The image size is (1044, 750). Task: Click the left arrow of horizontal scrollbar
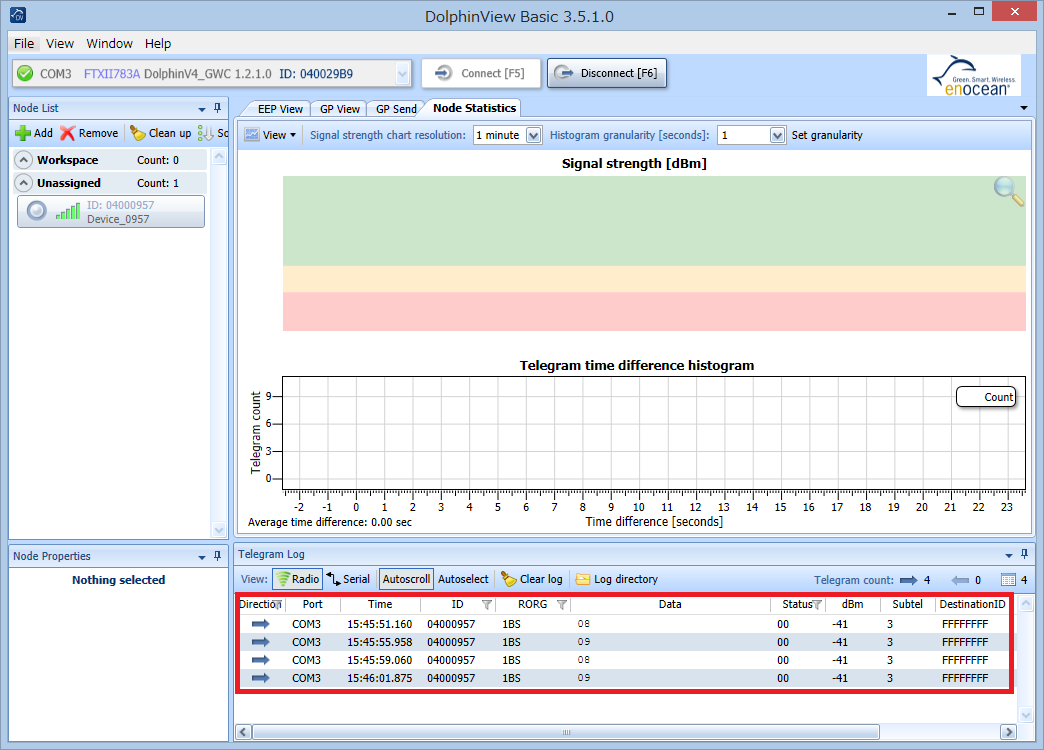click(x=243, y=732)
